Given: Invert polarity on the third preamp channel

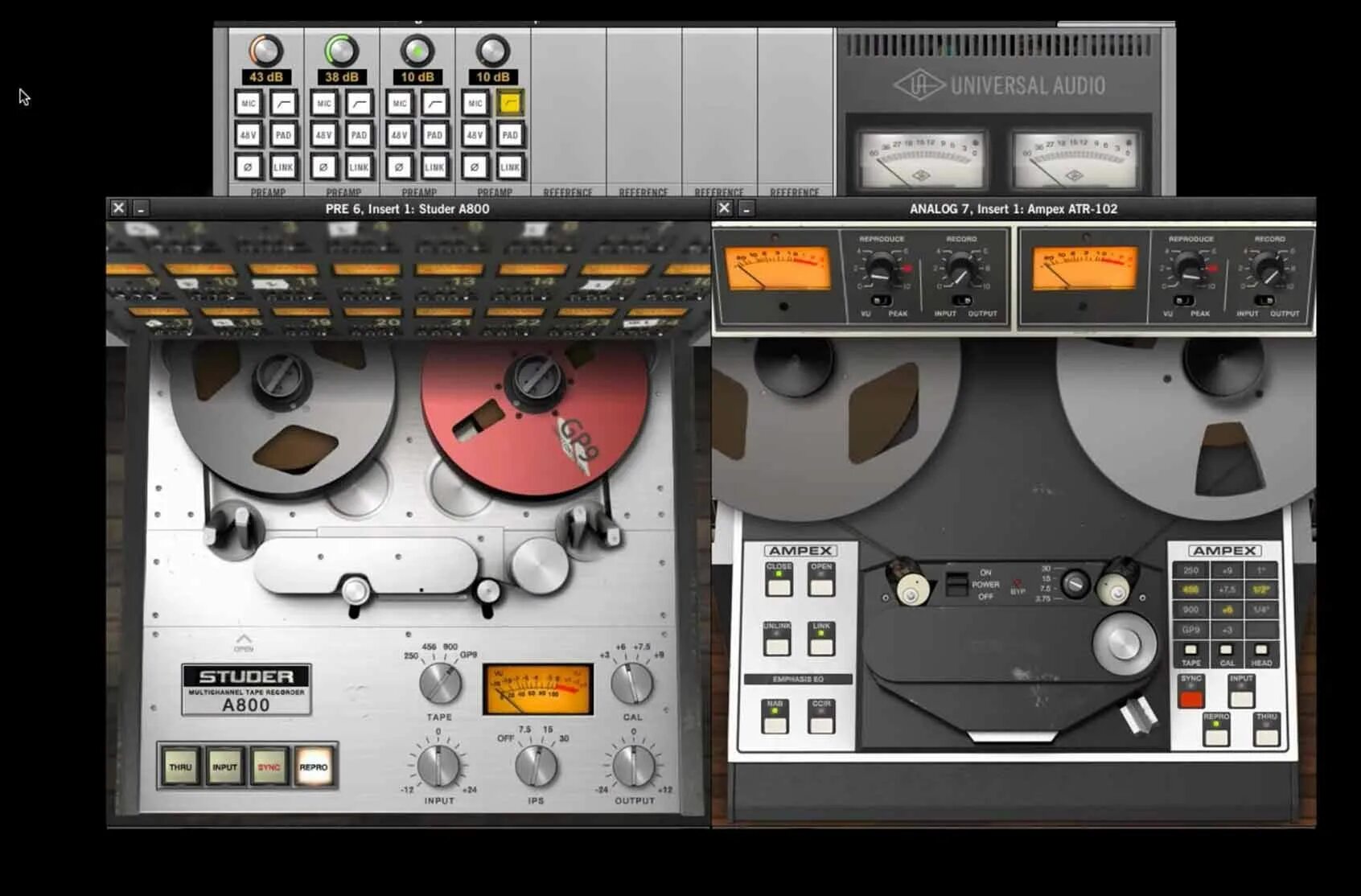Looking at the screenshot, I should (399, 167).
